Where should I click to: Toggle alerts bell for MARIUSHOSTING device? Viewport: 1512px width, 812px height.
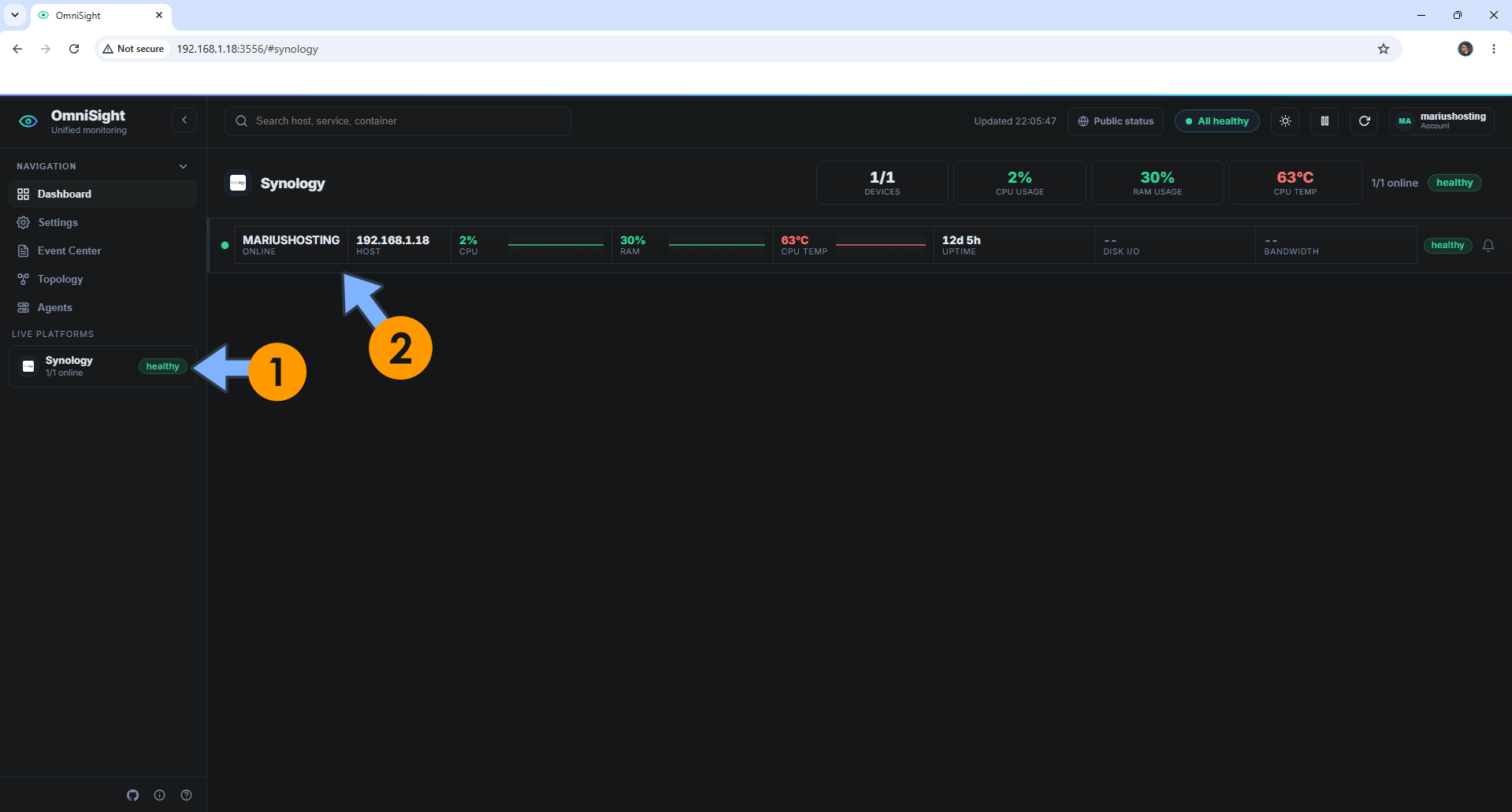tap(1488, 246)
